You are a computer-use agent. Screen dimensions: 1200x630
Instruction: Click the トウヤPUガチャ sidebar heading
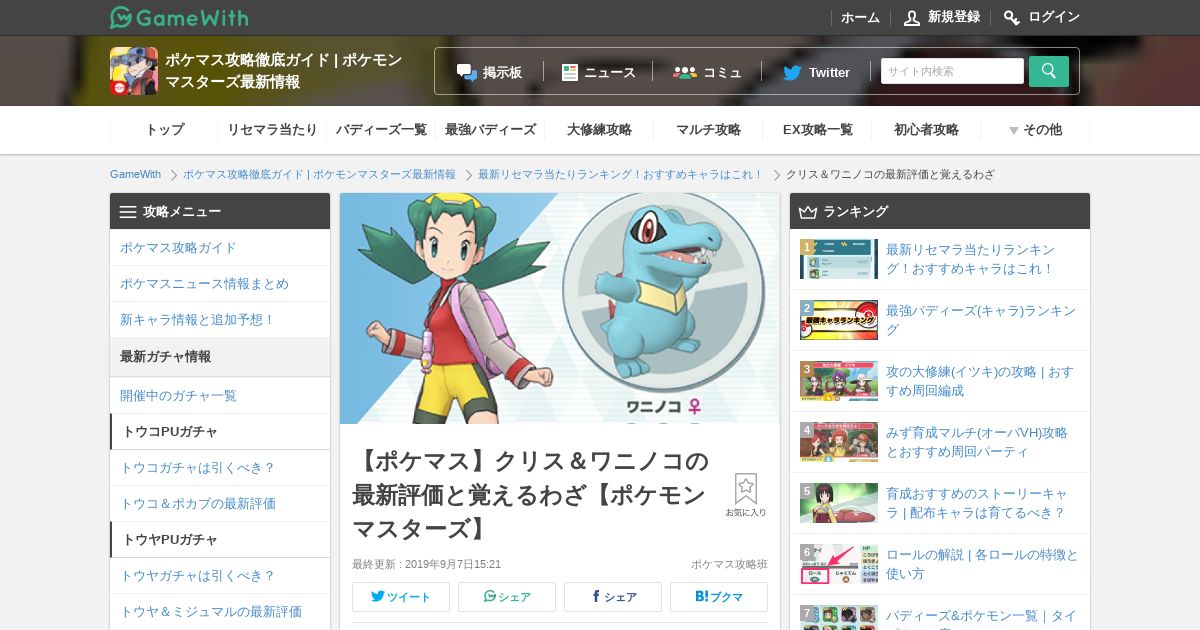tap(220, 540)
